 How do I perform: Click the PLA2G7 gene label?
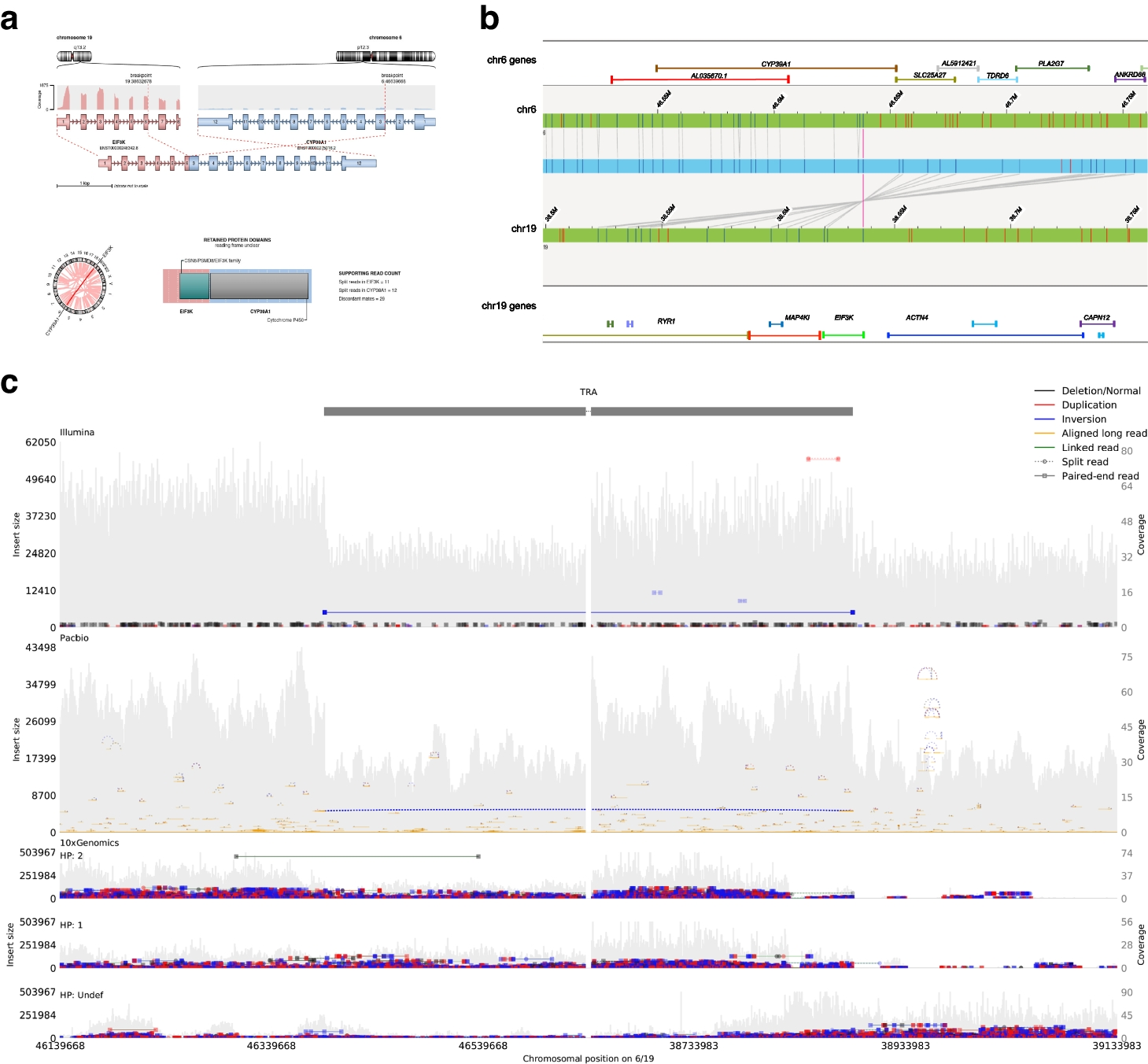click(x=1050, y=65)
